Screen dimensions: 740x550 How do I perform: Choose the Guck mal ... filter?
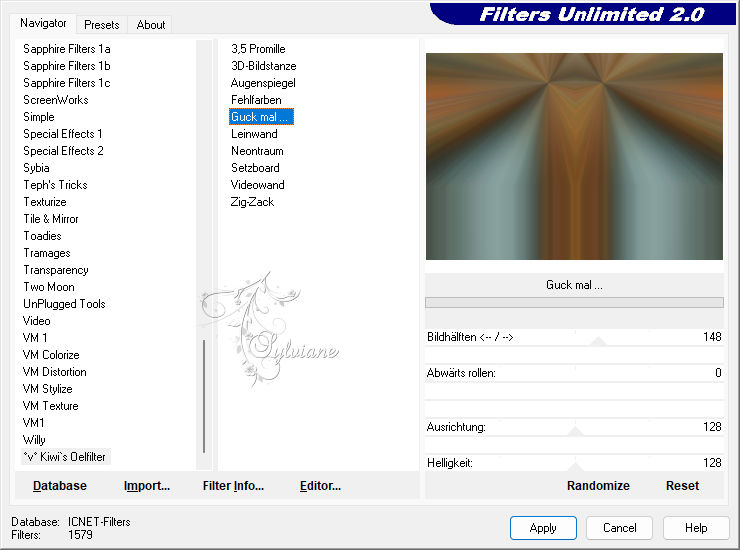click(x=261, y=117)
